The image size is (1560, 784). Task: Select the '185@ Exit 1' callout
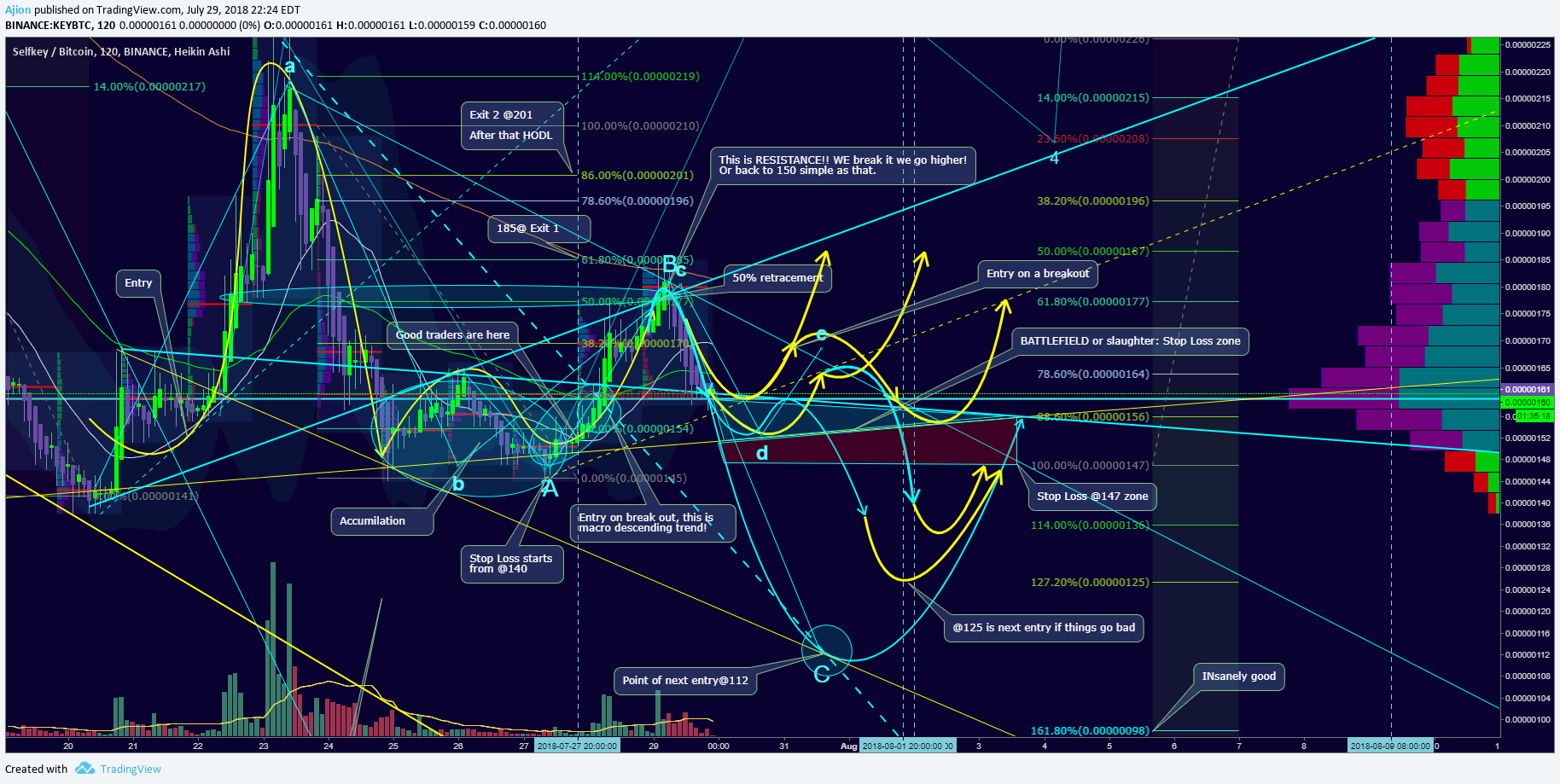tap(538, 229)
